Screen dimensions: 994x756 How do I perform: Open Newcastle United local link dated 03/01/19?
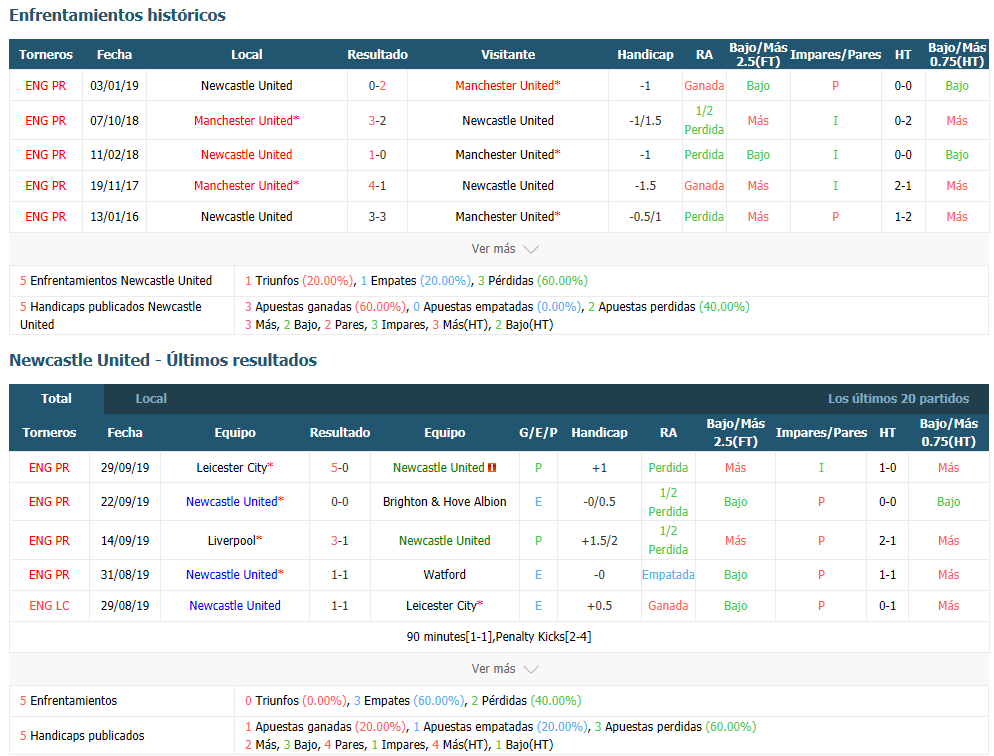247,86
